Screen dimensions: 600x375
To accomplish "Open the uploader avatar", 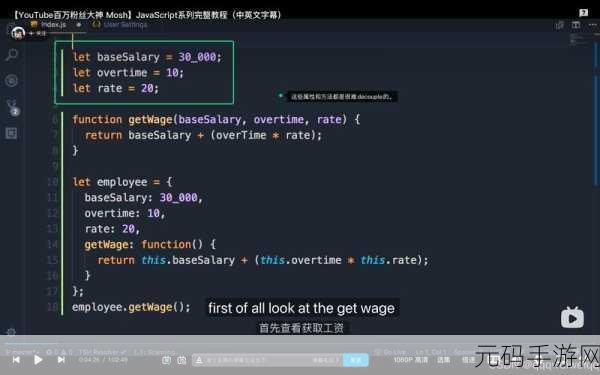I will pos(18,33).
